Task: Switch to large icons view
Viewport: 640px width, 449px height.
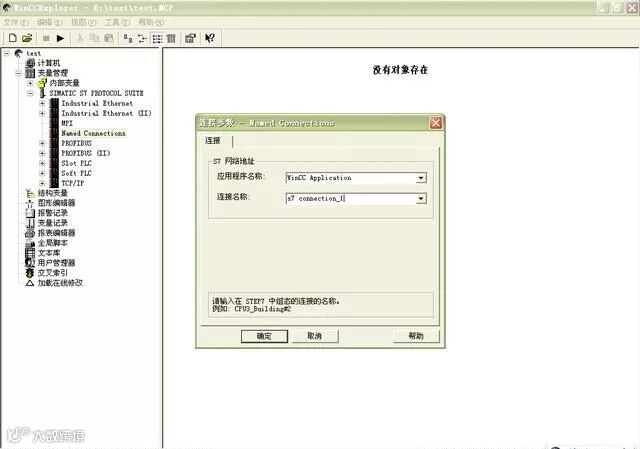Action: pyautogui.click(x=128, y=38)
